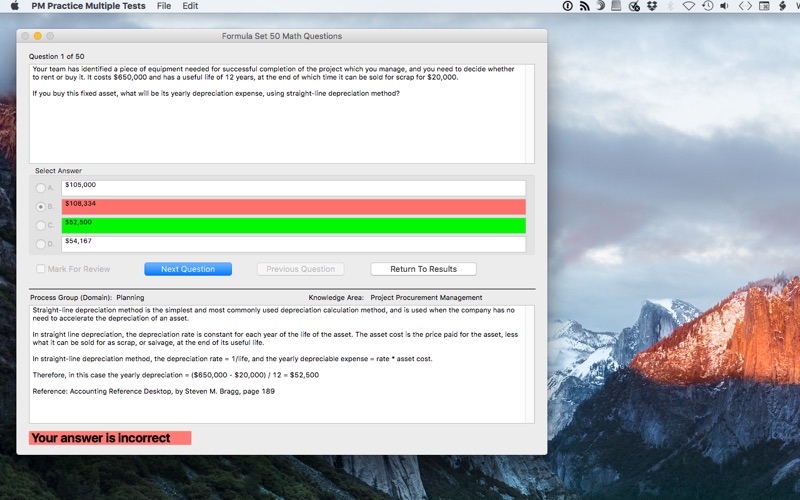Screen dimensions: 800x500
Task: Open the Time Machine menu bar icon
Action: tap(708, 6)
